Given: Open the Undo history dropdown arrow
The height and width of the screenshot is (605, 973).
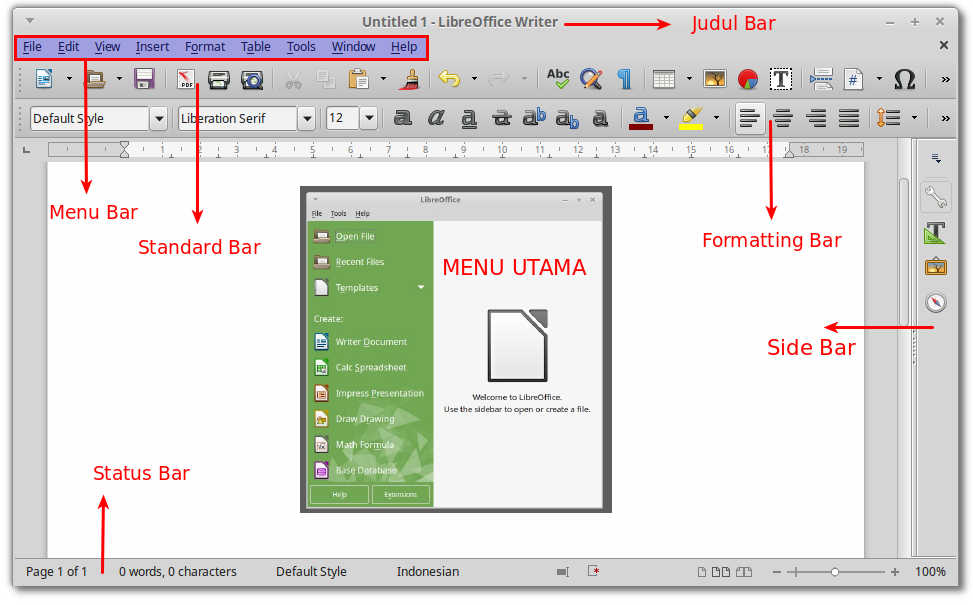Looking at the screenshot, I should (x=474, y=79).
